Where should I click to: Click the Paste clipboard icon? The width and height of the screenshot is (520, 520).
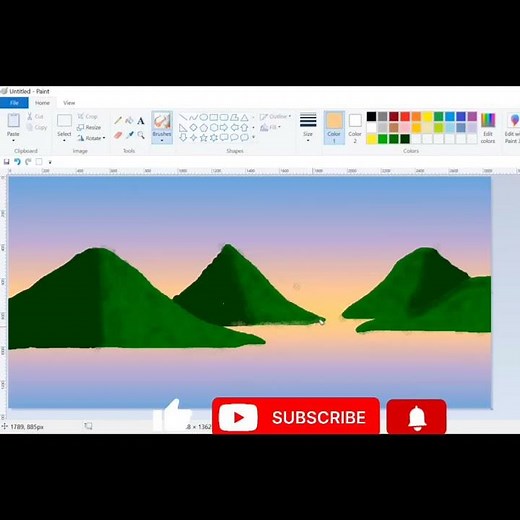[13, 120]
